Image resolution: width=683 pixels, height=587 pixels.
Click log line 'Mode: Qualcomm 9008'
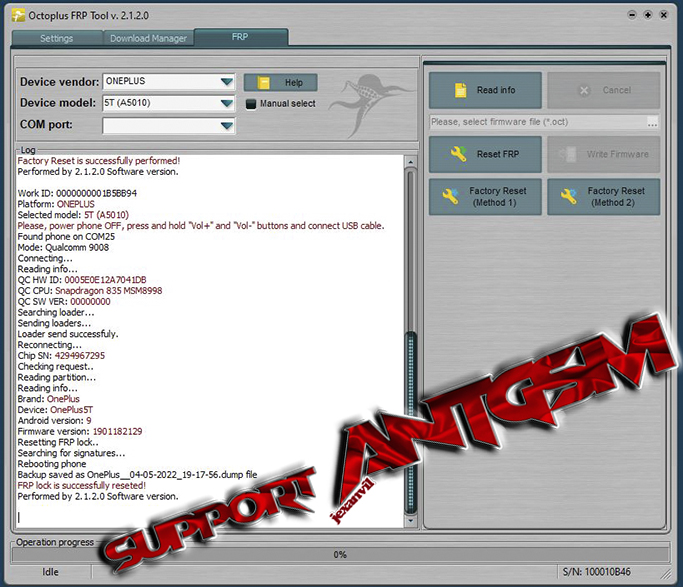[x=63, y=247]
